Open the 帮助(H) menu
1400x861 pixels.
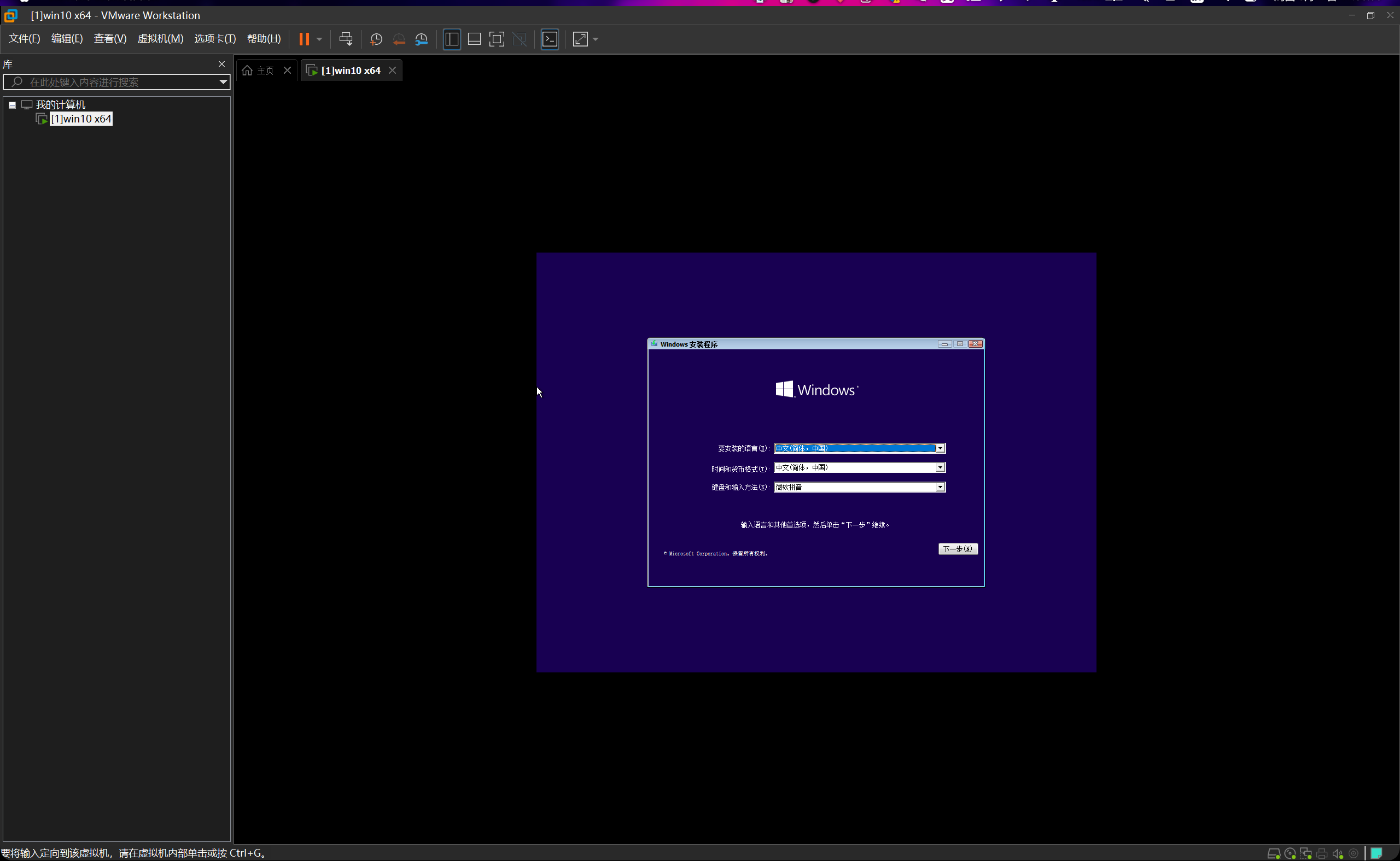264,39
